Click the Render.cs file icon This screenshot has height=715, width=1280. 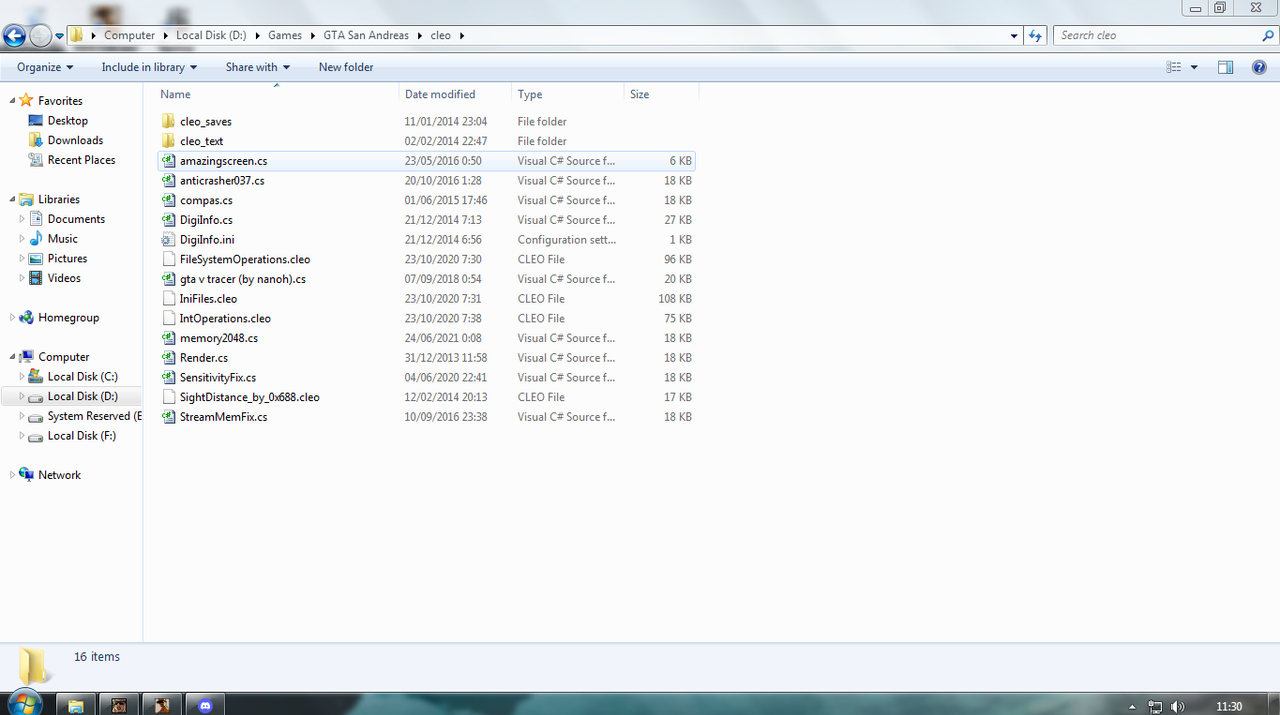click(x=168, y=358)
